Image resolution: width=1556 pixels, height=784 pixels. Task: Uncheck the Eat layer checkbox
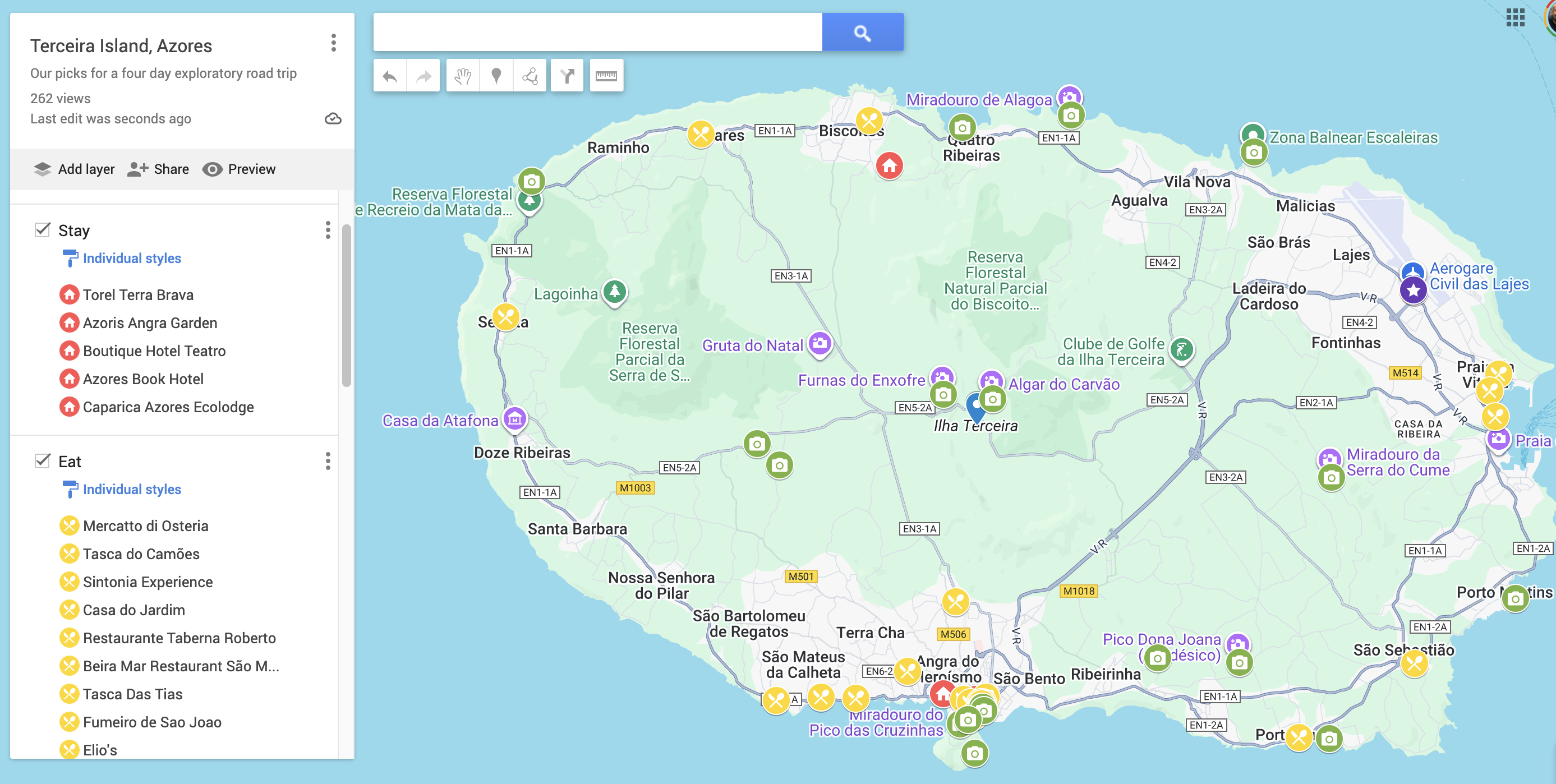(x=42, y=461)
